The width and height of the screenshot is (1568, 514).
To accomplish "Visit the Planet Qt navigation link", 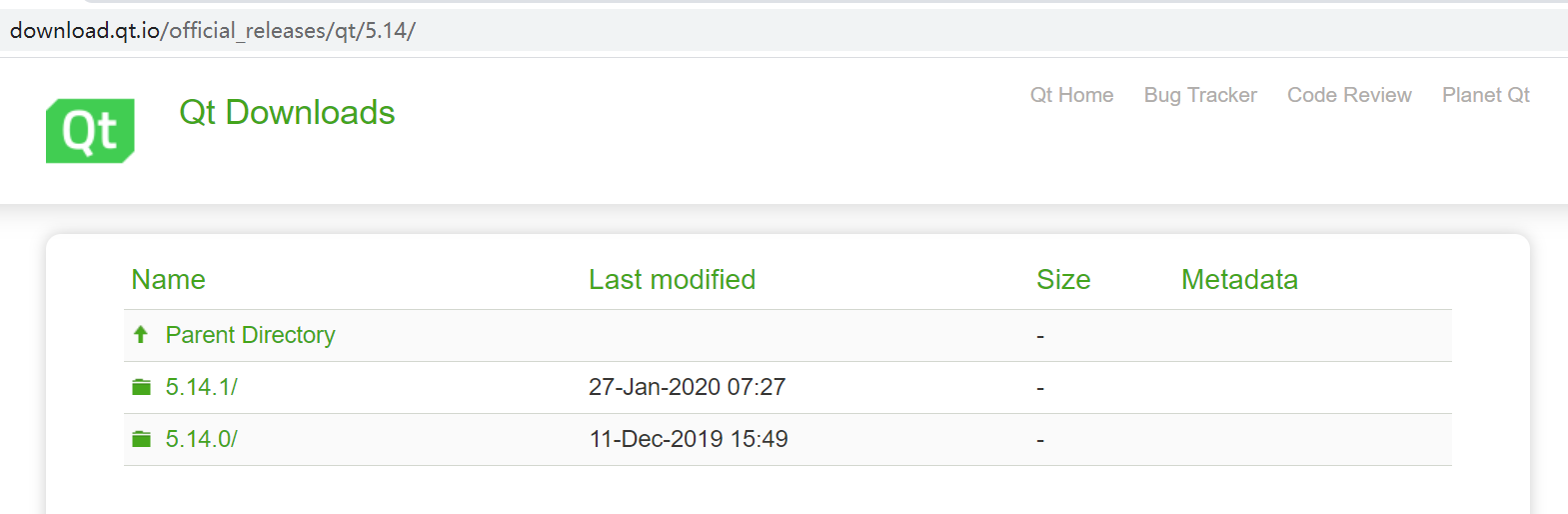I will click(x=1485, y=95).
